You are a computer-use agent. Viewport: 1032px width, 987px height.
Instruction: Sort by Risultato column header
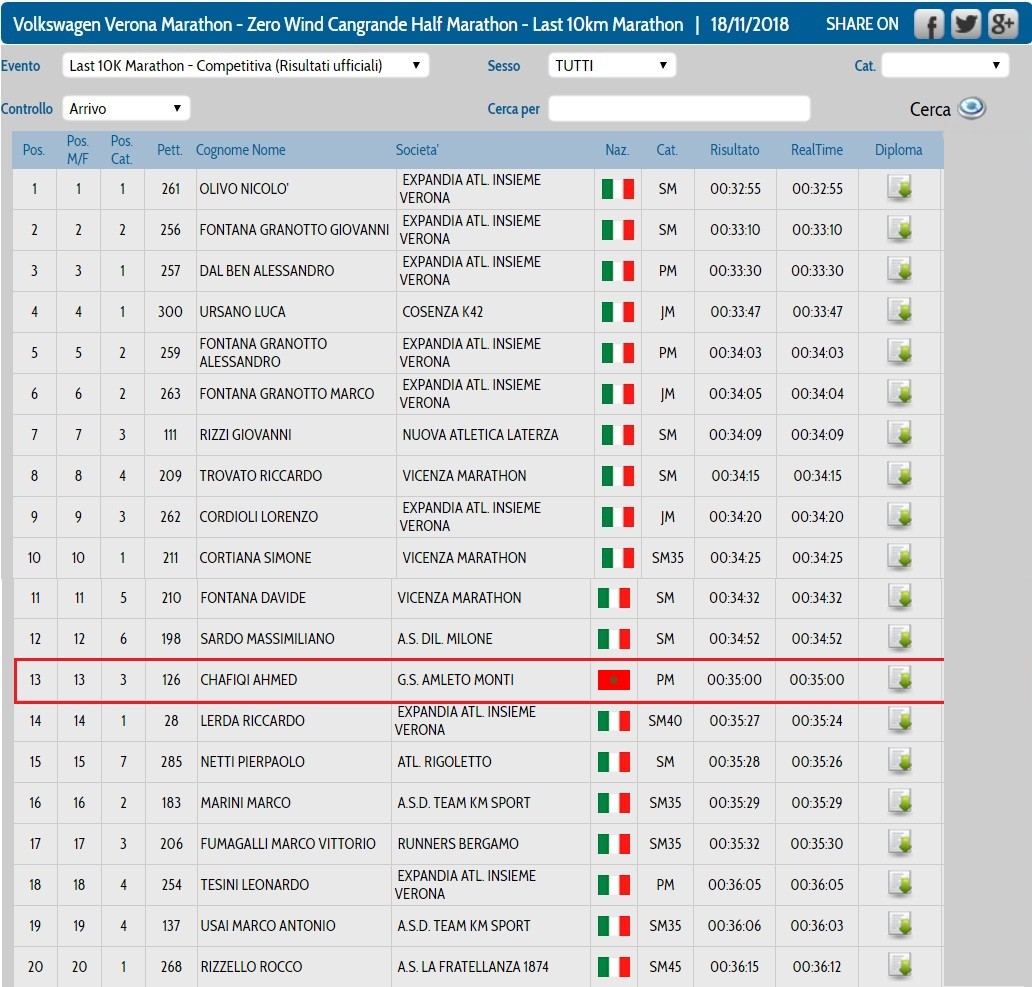point(735,150)
